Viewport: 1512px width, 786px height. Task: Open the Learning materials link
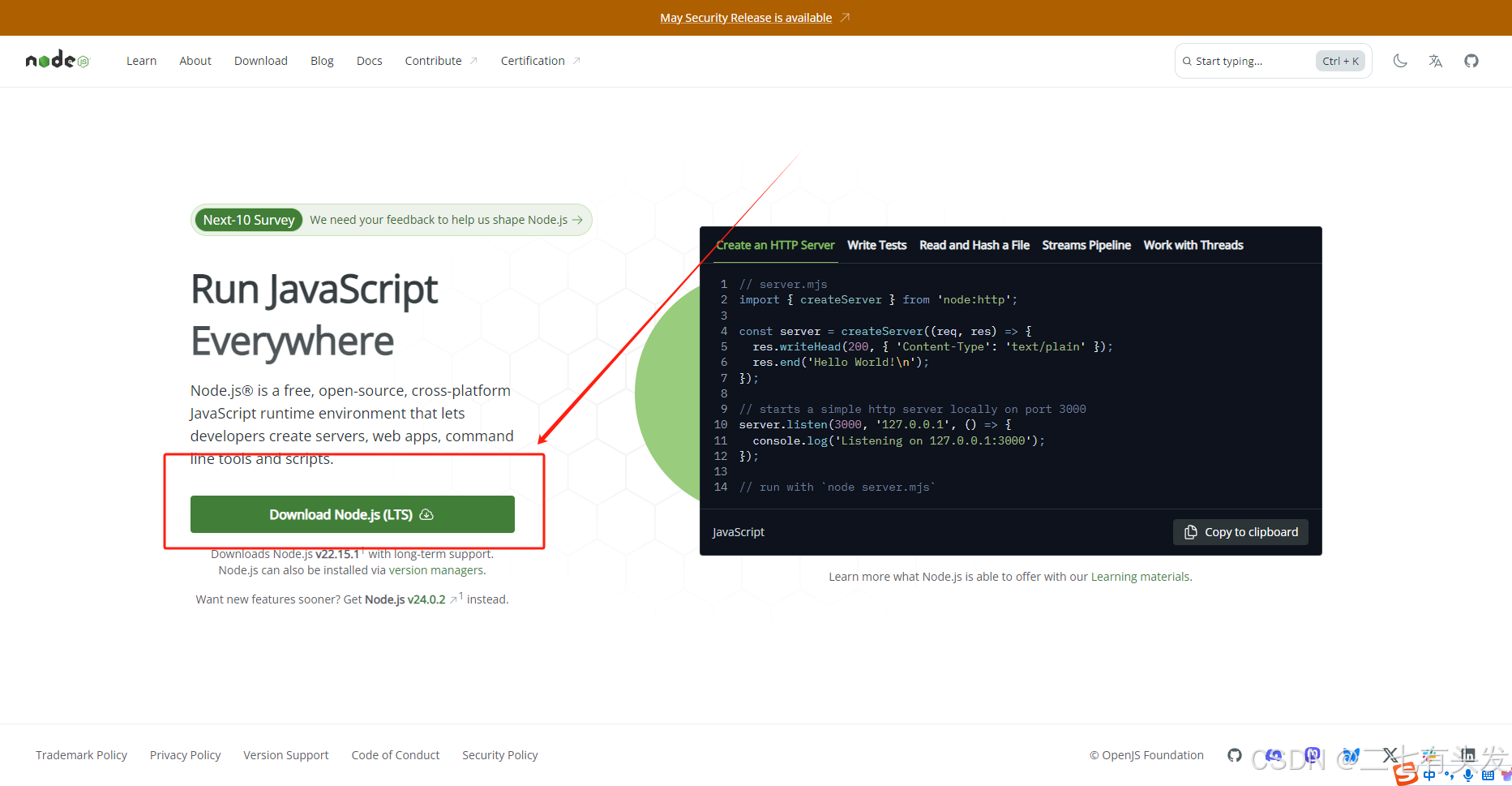pos(1141,577)
